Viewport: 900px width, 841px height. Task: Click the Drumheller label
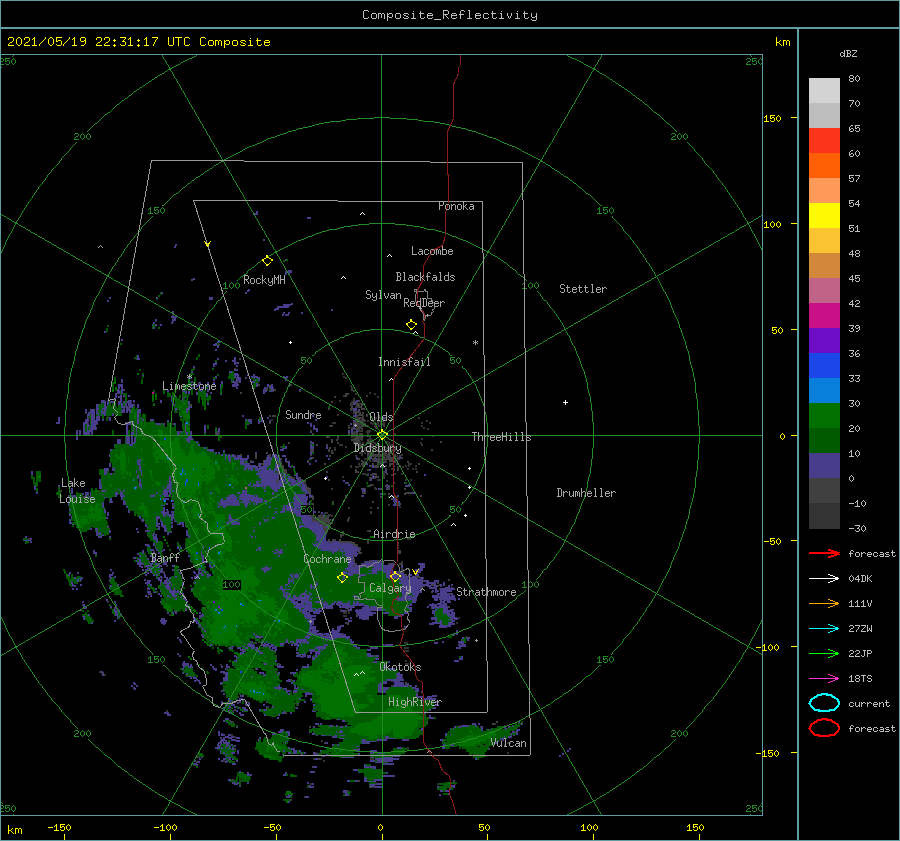[x=586, y=493]
